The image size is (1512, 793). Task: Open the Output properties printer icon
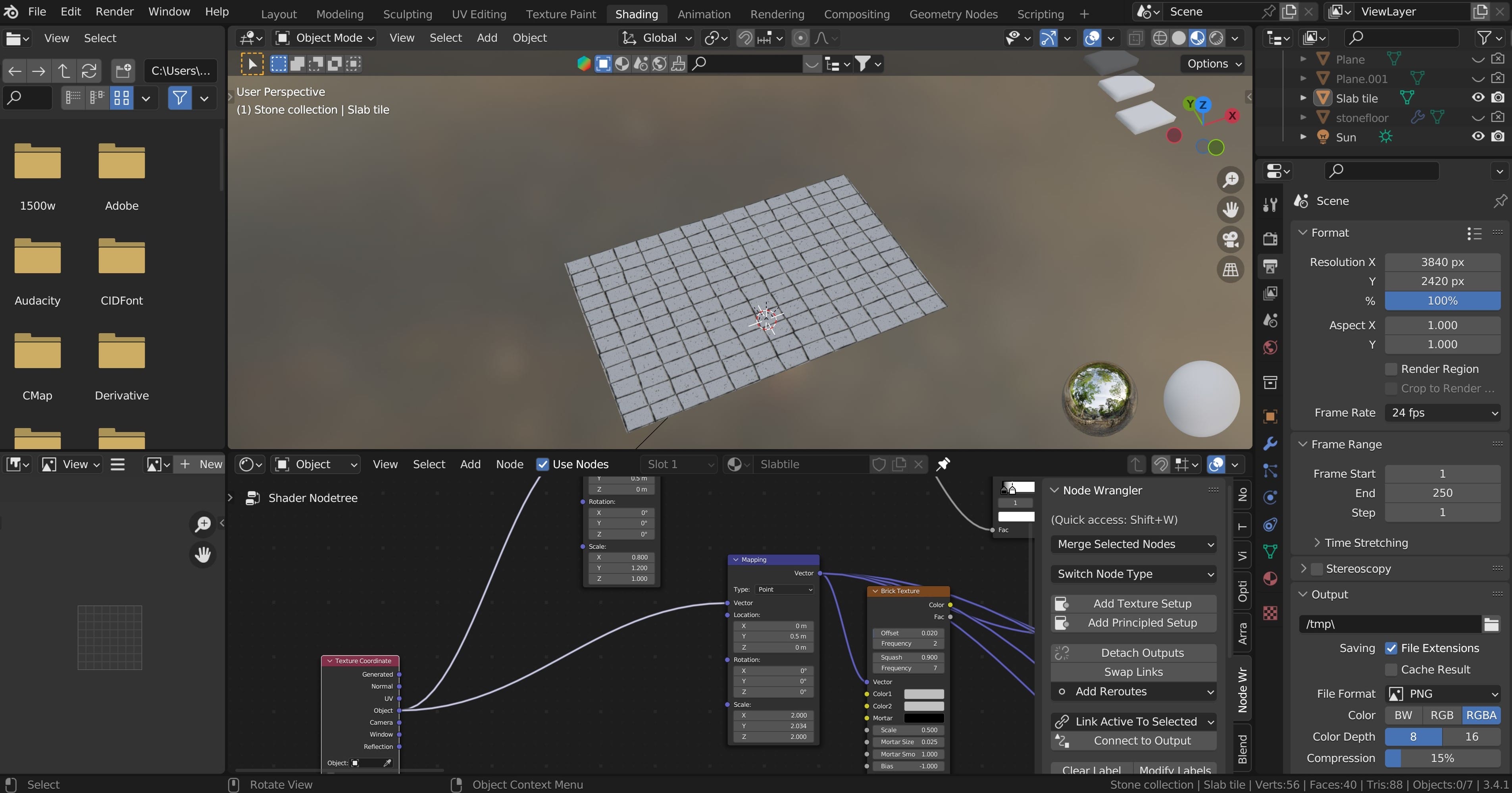tap(1270, 266)
